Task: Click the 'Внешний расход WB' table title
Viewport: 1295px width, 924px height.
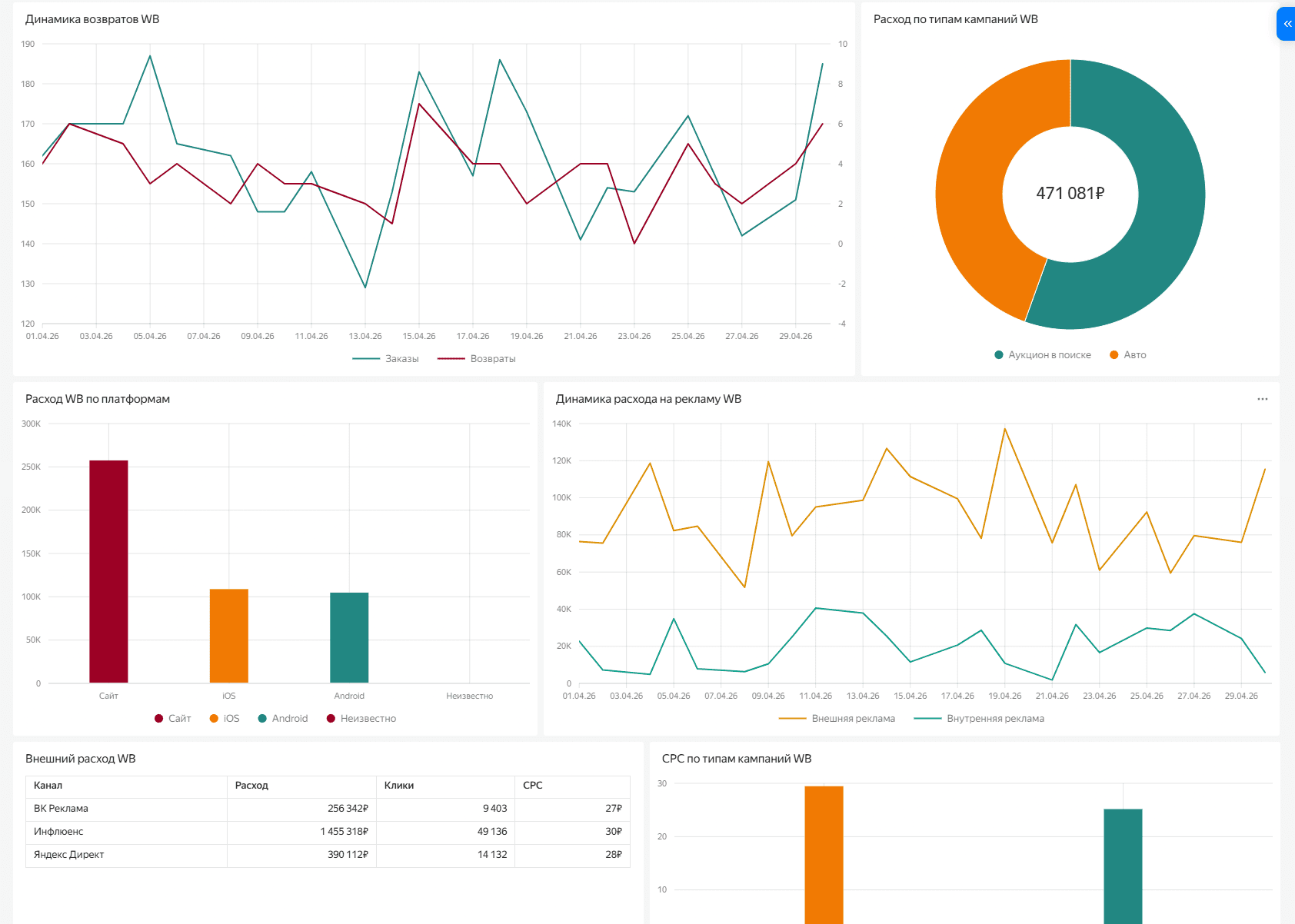Action: tap(81, 759)
